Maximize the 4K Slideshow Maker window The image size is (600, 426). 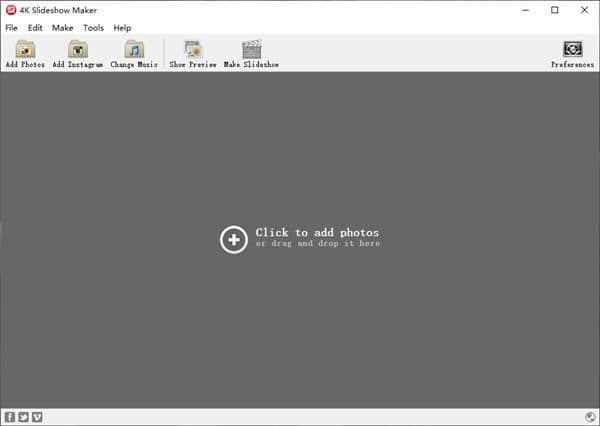[554, 10]
